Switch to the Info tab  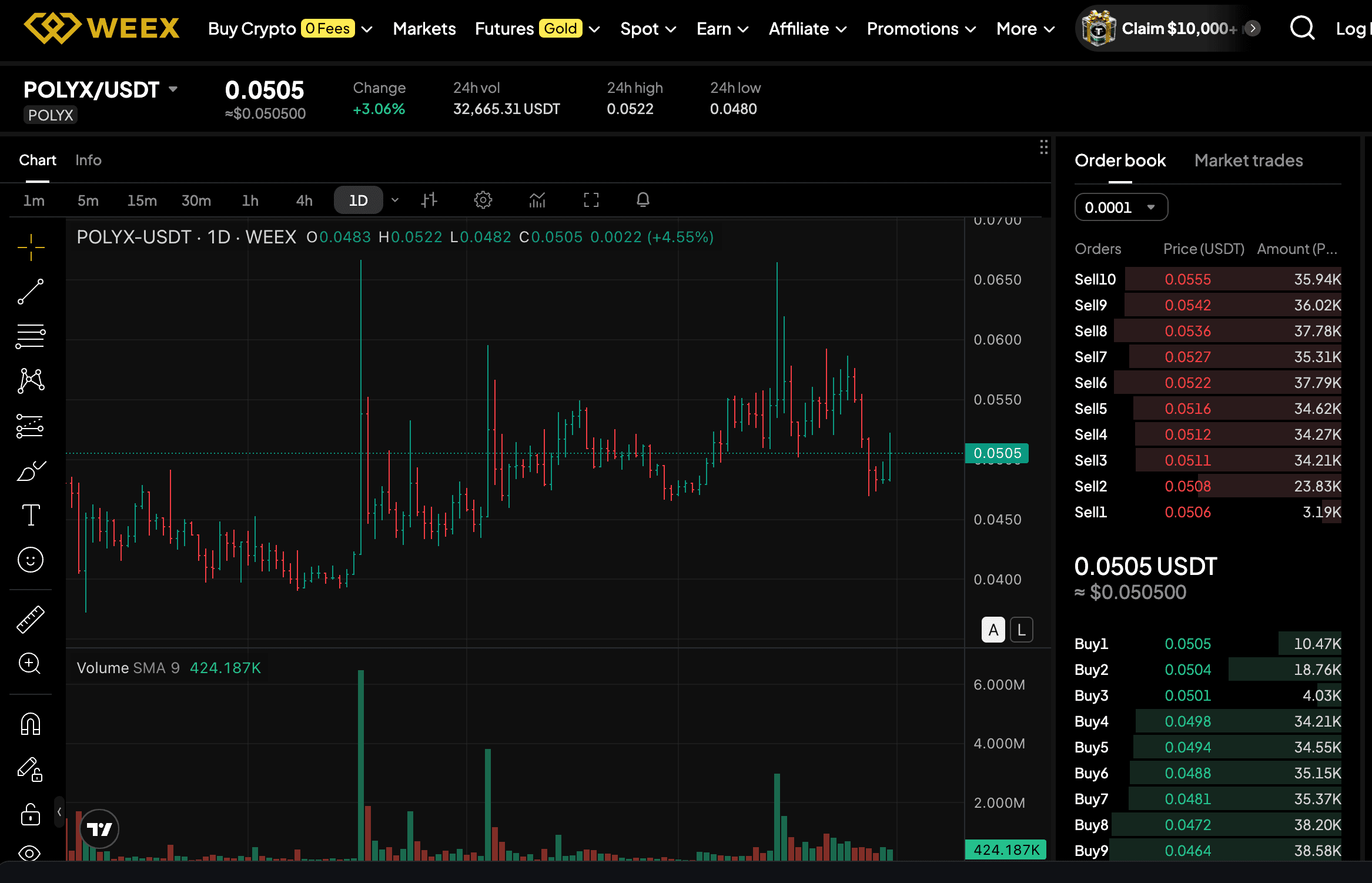coord(88,160)
